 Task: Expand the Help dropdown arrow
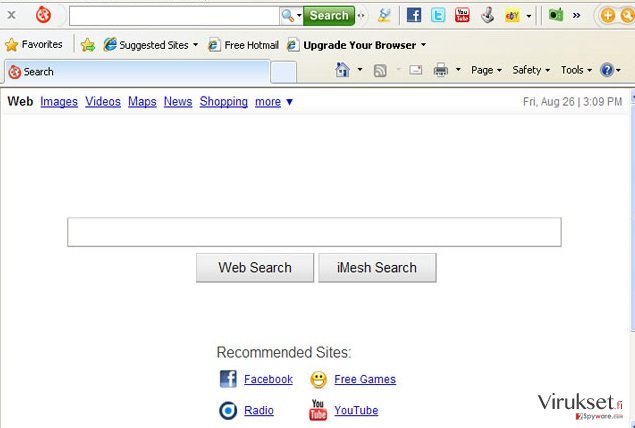(618, 70)
